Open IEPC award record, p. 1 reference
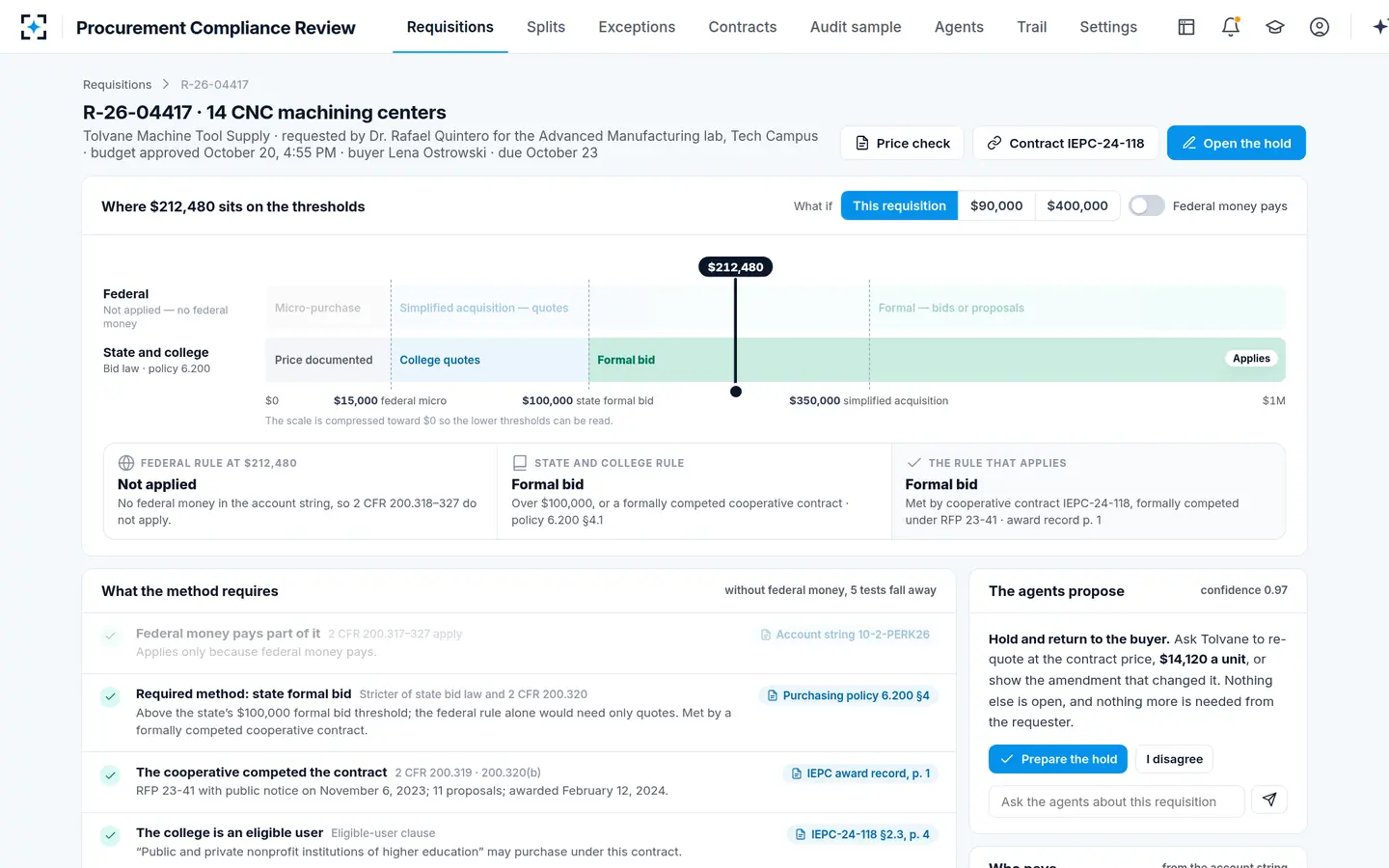Screen dimensions: 1389x868 pos(860,773)
